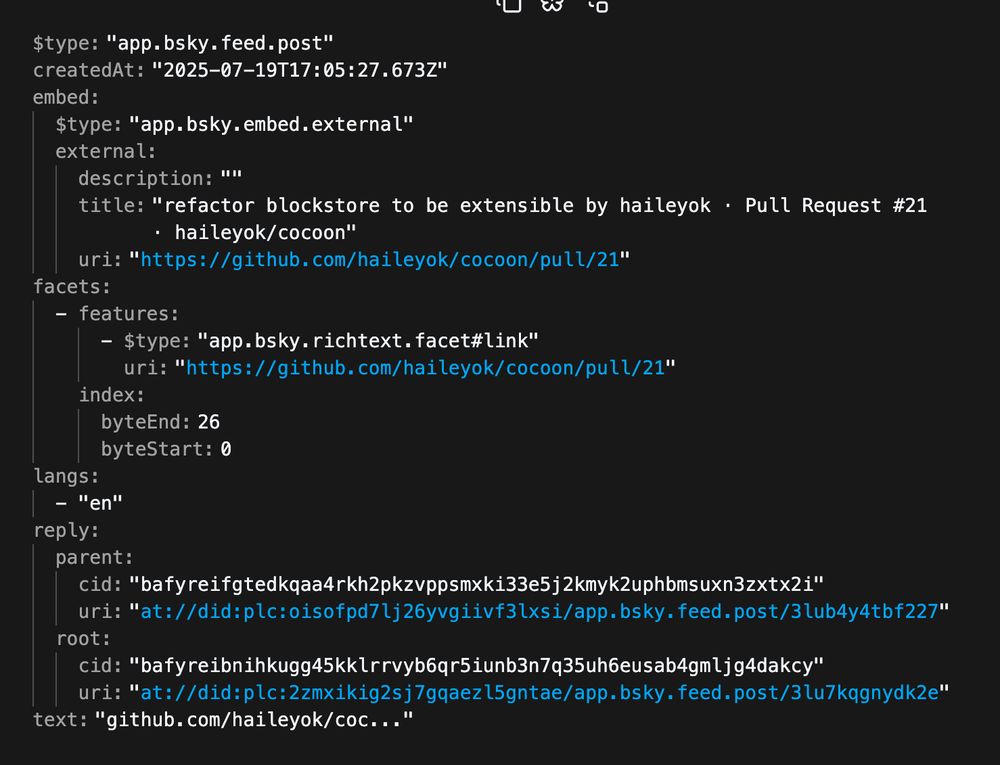
Task: Select the "app.bsky.richtext.facet#link" value
Action: click(x=368, y=340)
